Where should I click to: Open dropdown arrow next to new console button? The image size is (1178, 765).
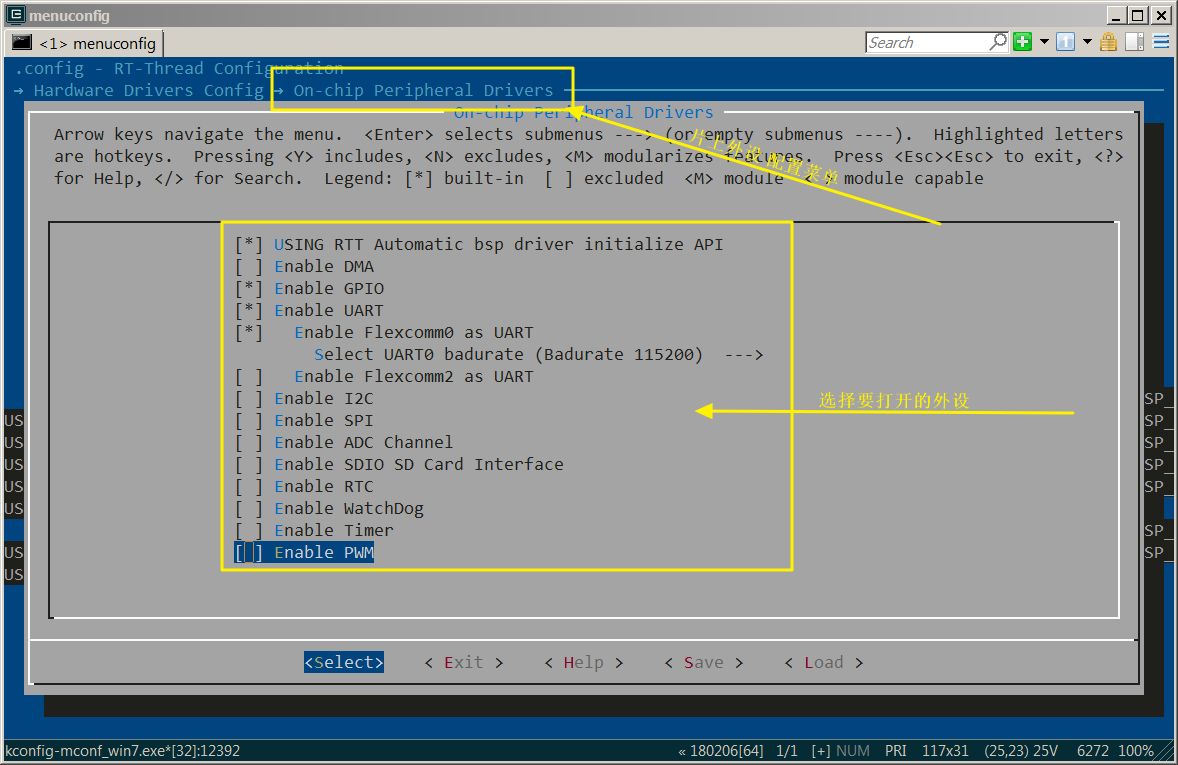[x=1044, y=42]
